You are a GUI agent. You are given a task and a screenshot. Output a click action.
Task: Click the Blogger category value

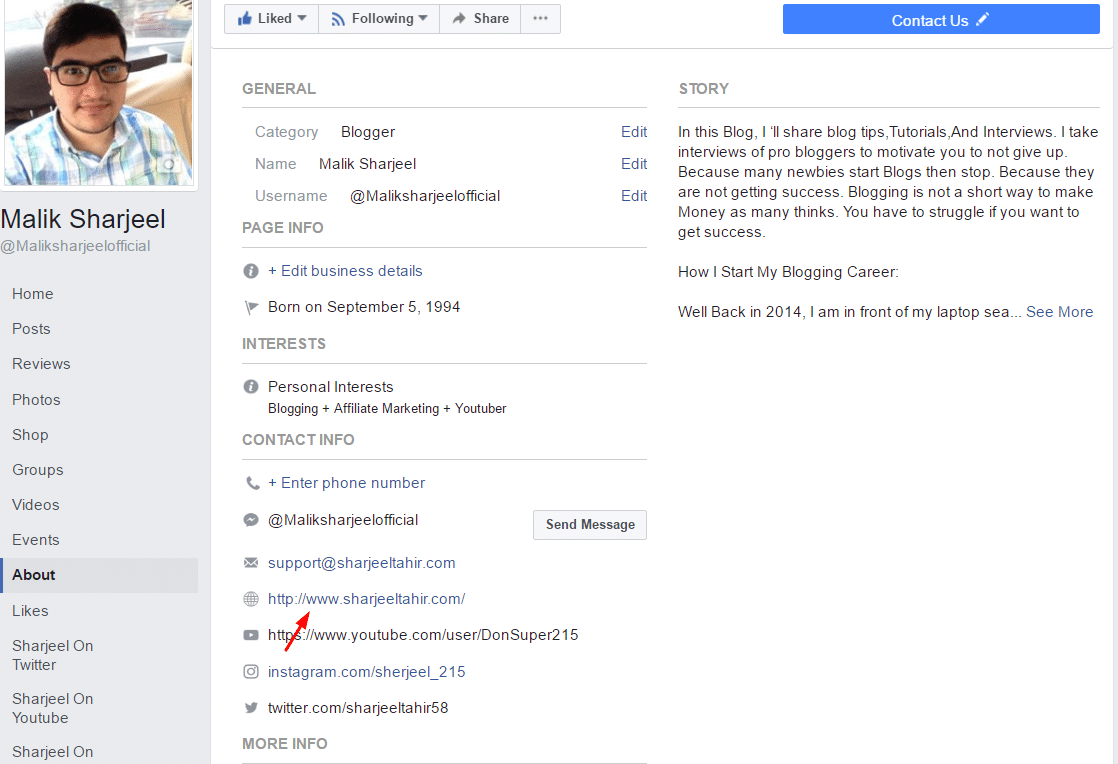[368, 132]
